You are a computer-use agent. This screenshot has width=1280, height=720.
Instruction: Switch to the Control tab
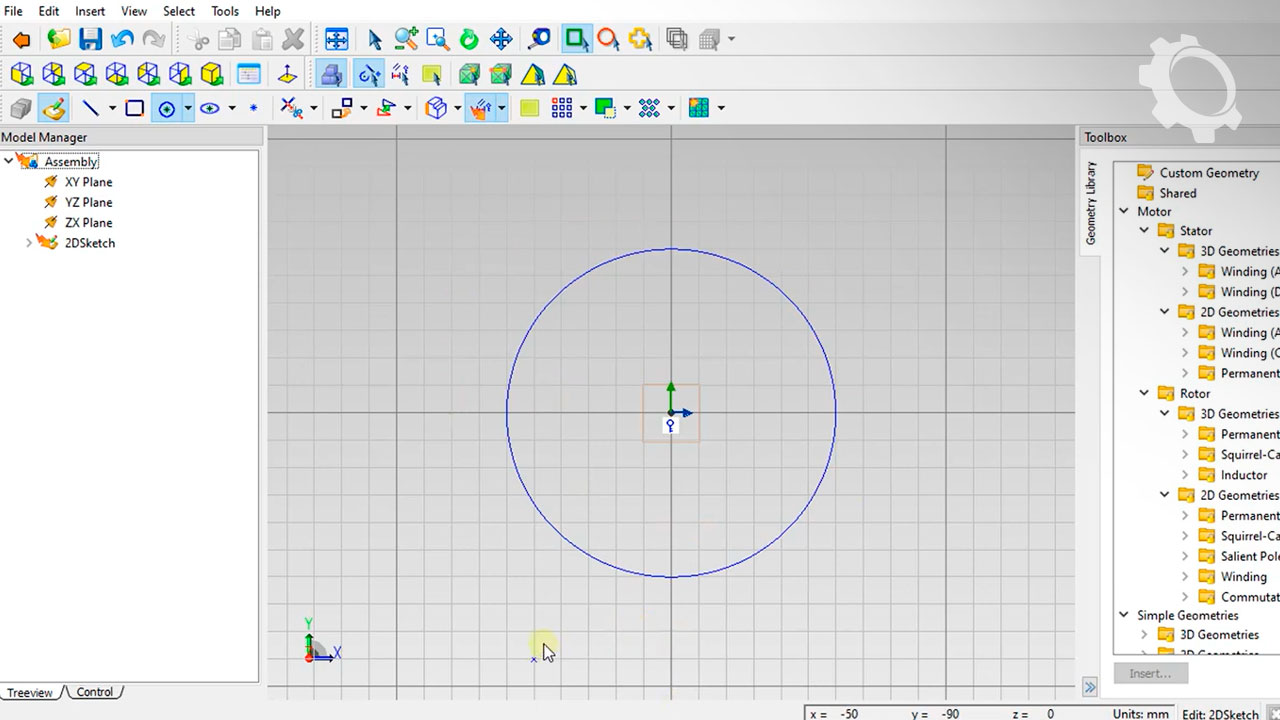coord(95,692)
